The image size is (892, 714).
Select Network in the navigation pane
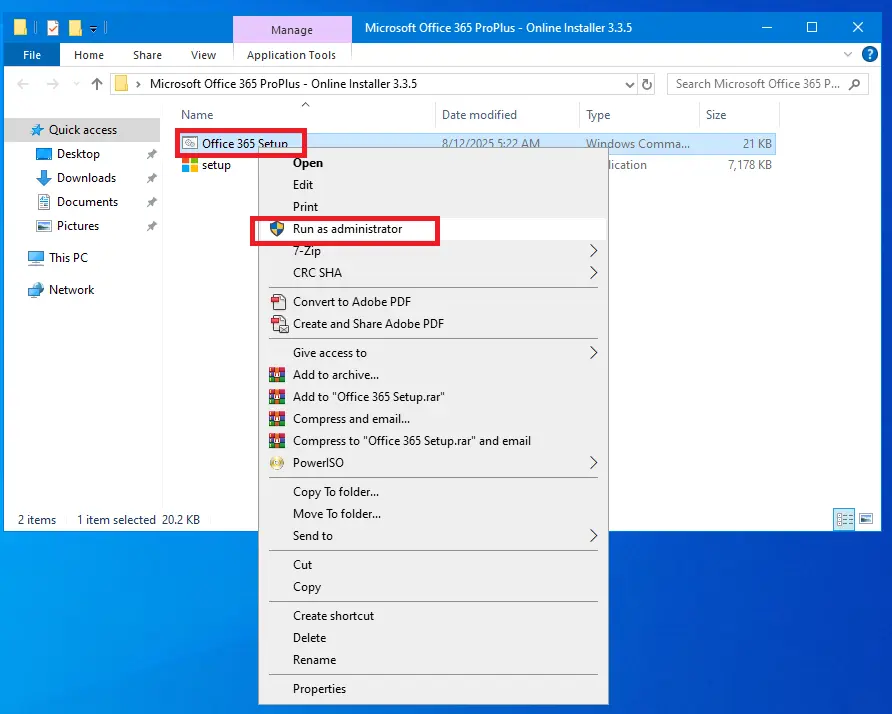(x=71, y=290)
